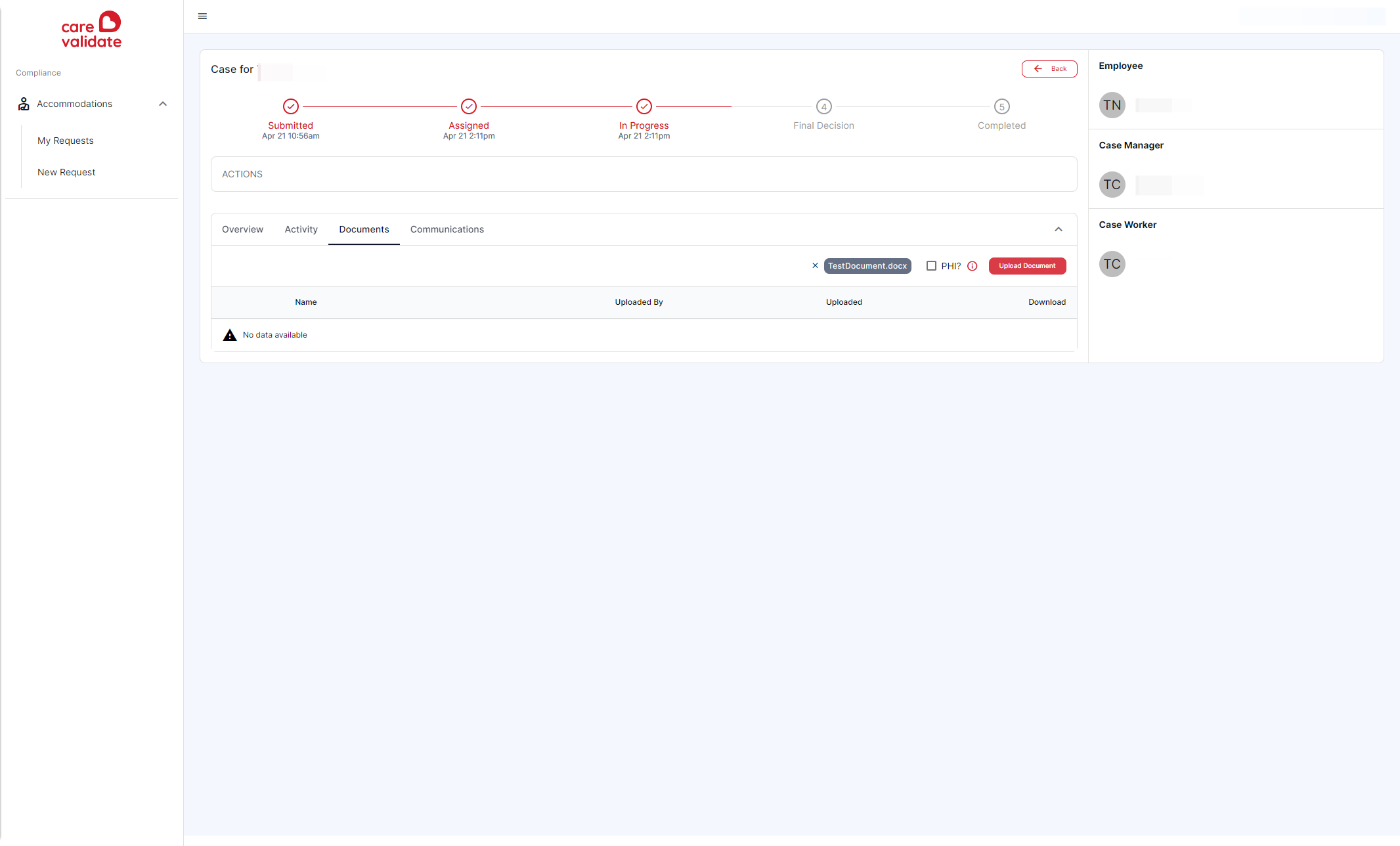This screenshot has width=1400, height=846.
Task: Click the Accommodations menu label
Action: (74, 104)
